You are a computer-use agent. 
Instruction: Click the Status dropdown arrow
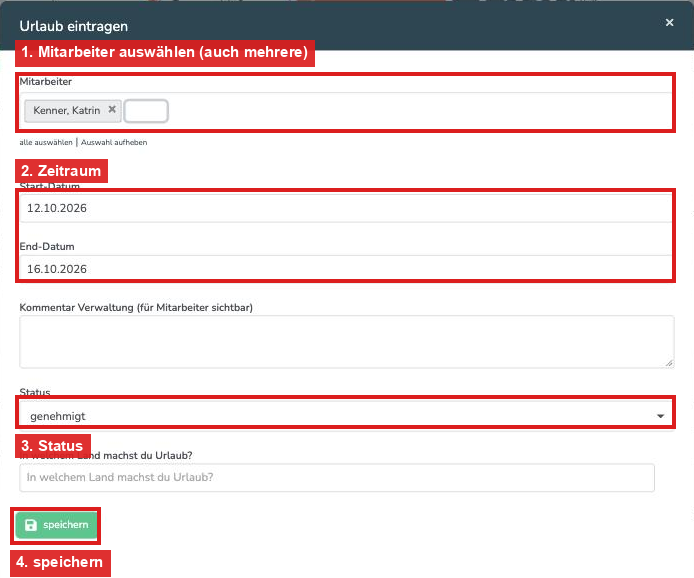point(660,416)
